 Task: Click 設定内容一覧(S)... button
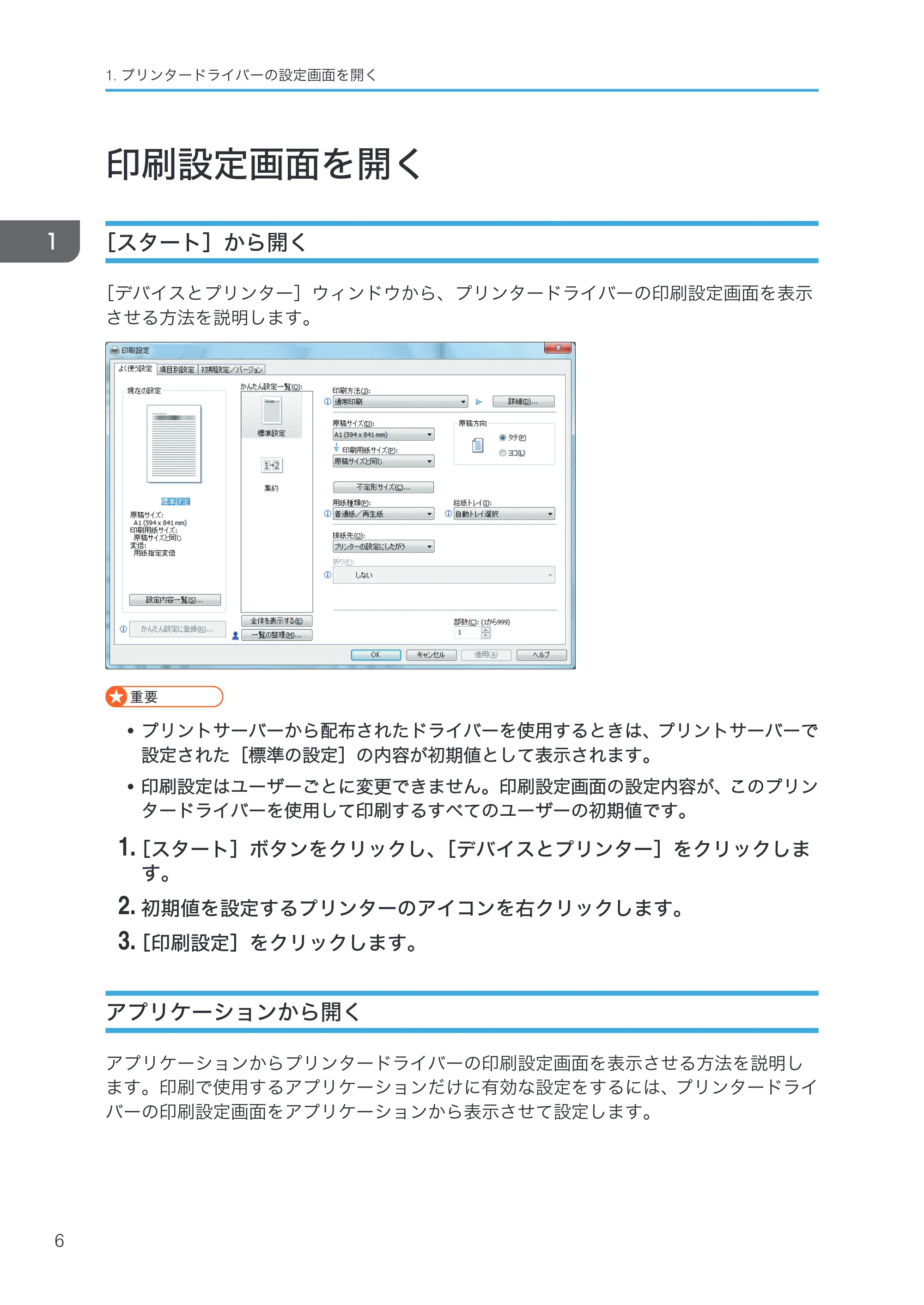(x=175, y=600)
